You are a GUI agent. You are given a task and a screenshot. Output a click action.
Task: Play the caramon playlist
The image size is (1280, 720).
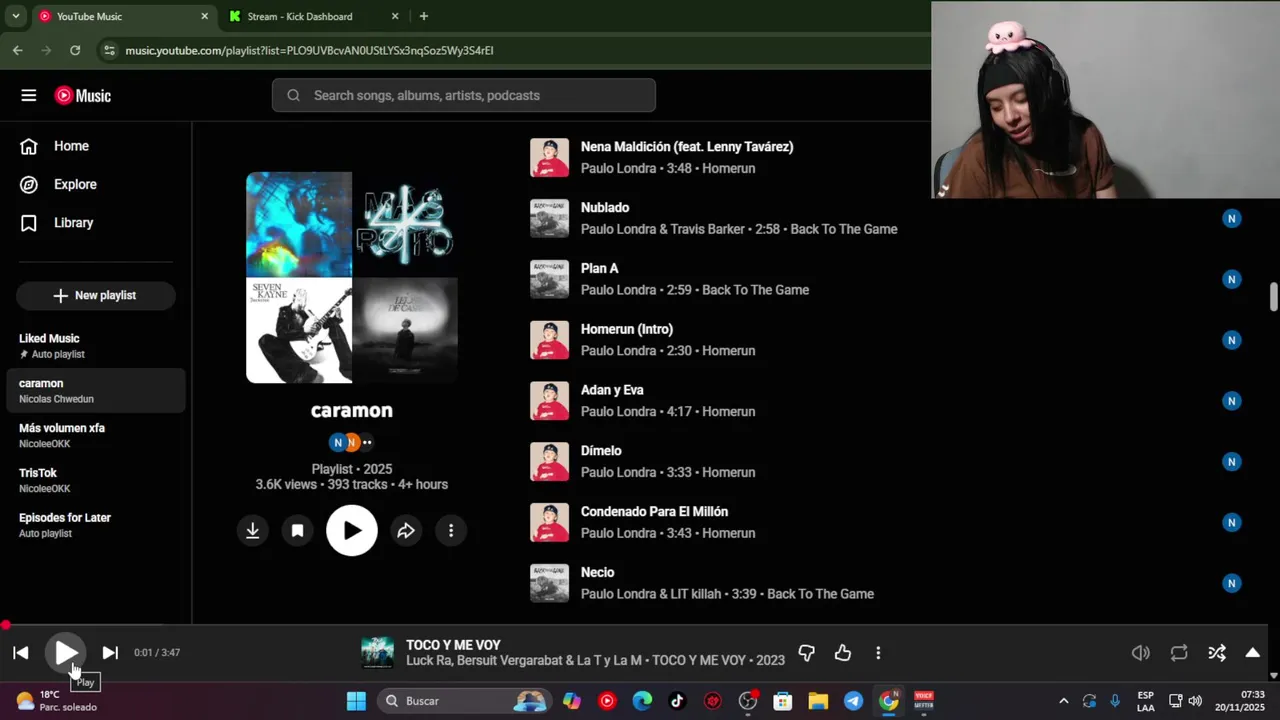[x=352, y=530]
